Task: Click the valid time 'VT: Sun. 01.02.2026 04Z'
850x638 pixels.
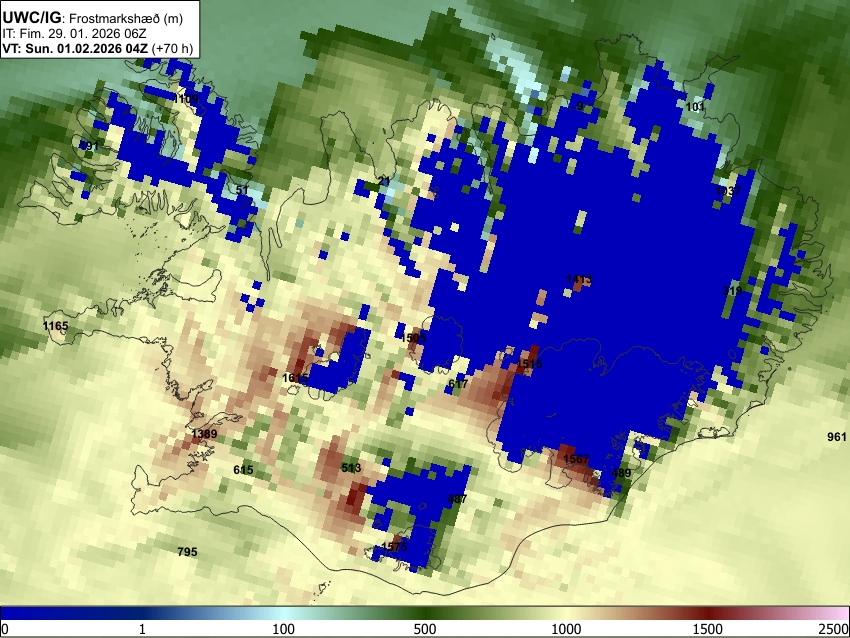Action: click(75, 48)
